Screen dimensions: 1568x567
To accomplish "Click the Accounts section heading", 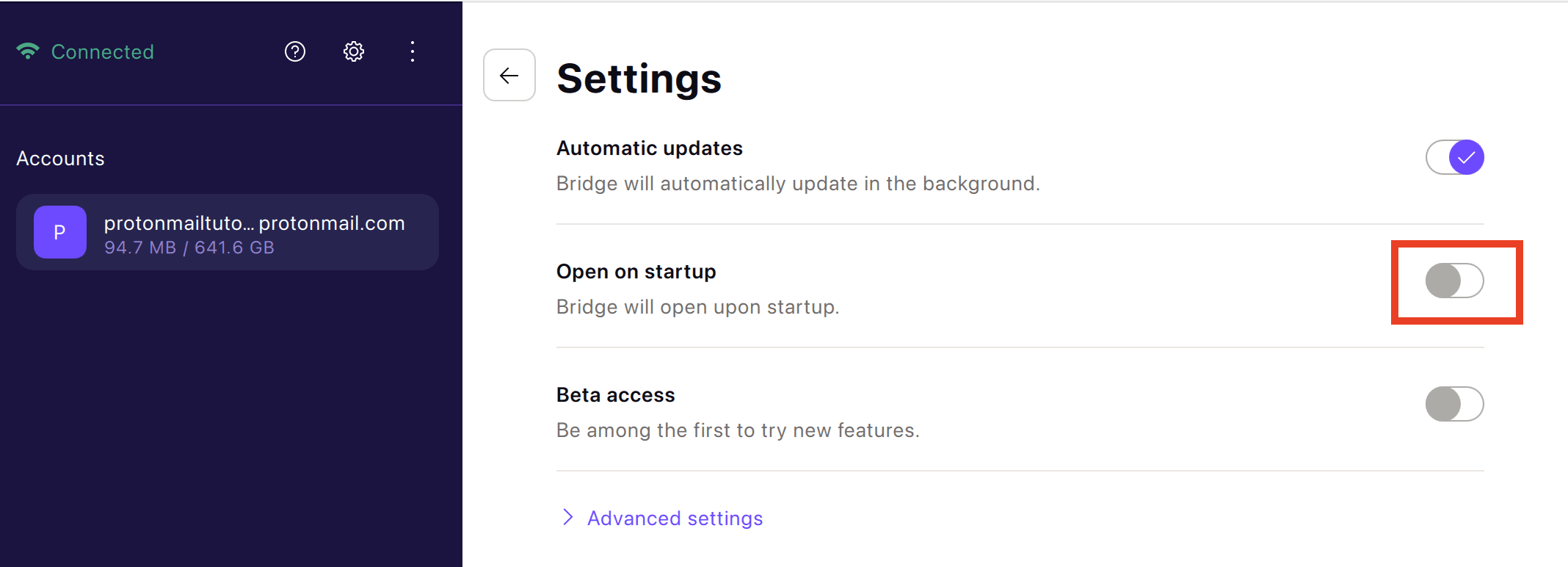I will pos(60,159).
